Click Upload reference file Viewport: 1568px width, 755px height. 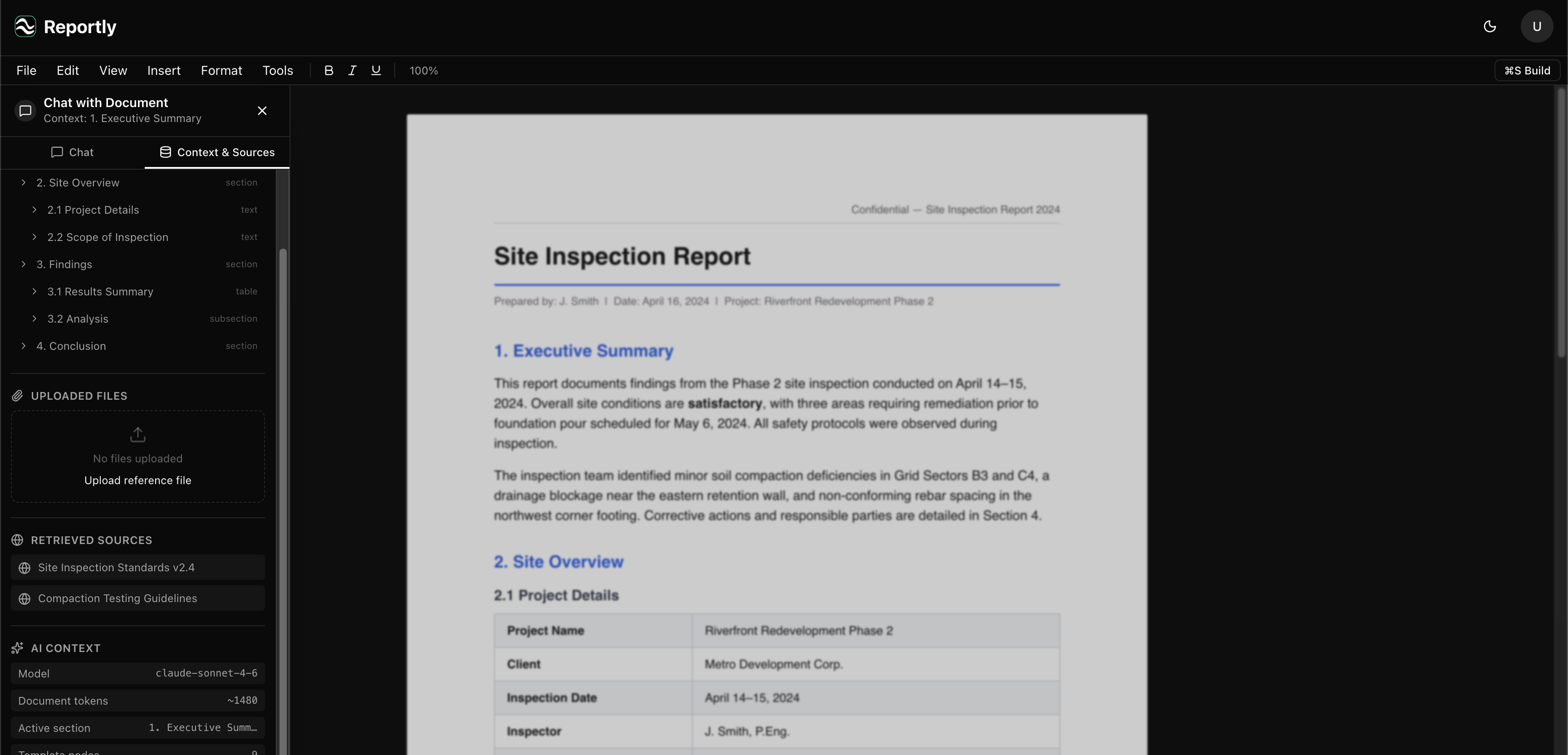pos(137,480)
